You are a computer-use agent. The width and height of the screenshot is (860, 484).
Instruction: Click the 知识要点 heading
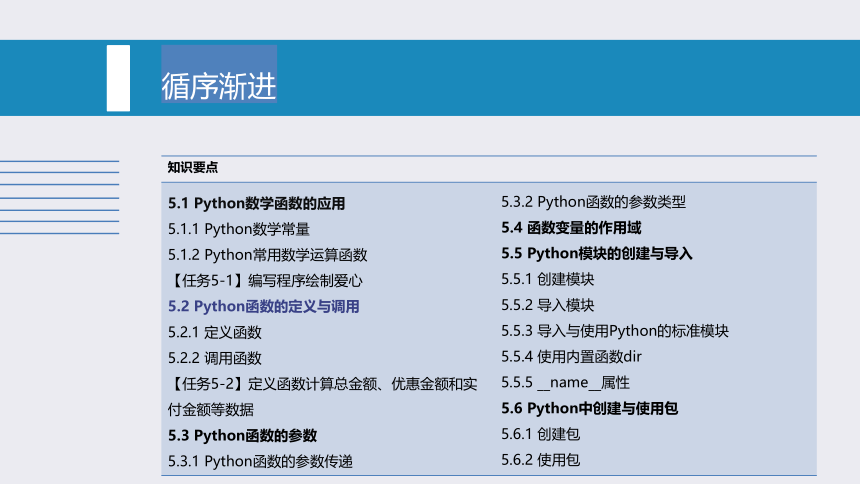coord(193,167)
